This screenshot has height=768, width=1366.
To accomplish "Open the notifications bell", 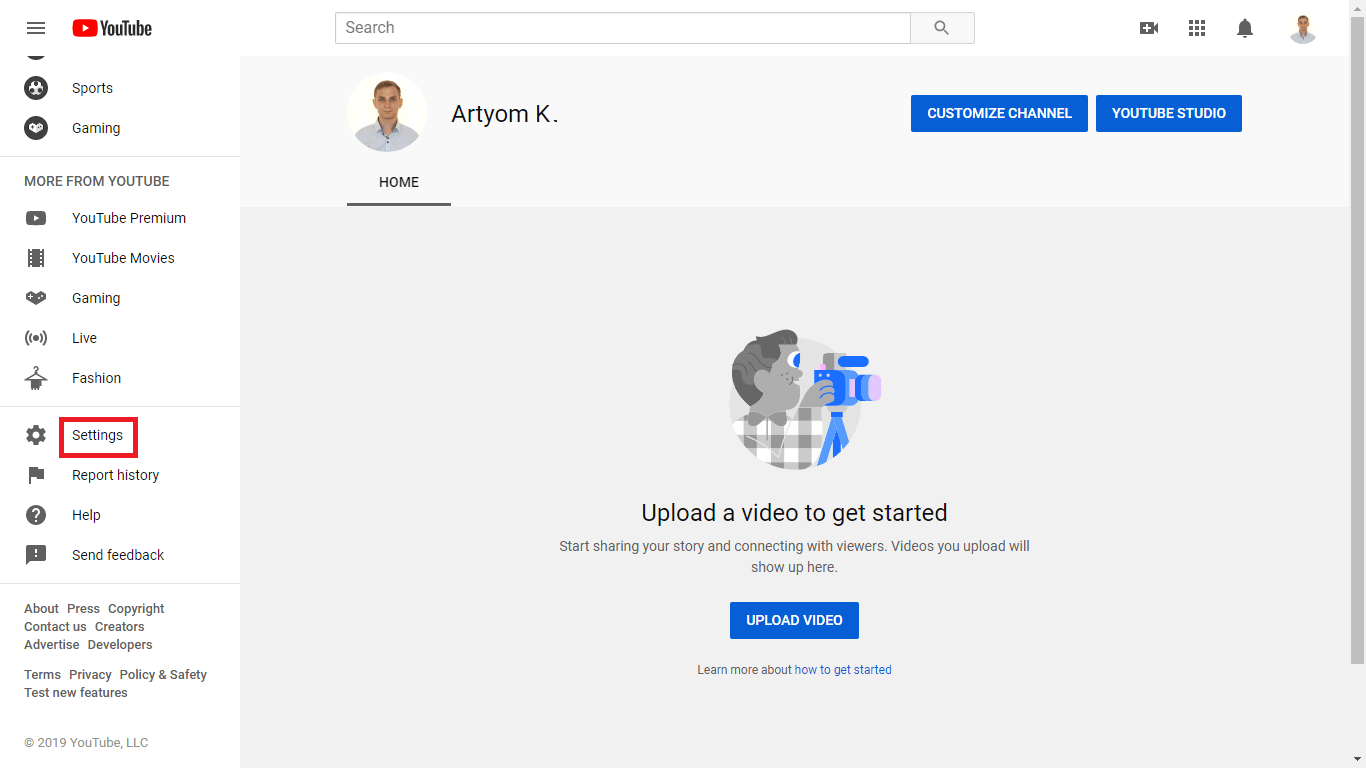I will [1245, 28].
